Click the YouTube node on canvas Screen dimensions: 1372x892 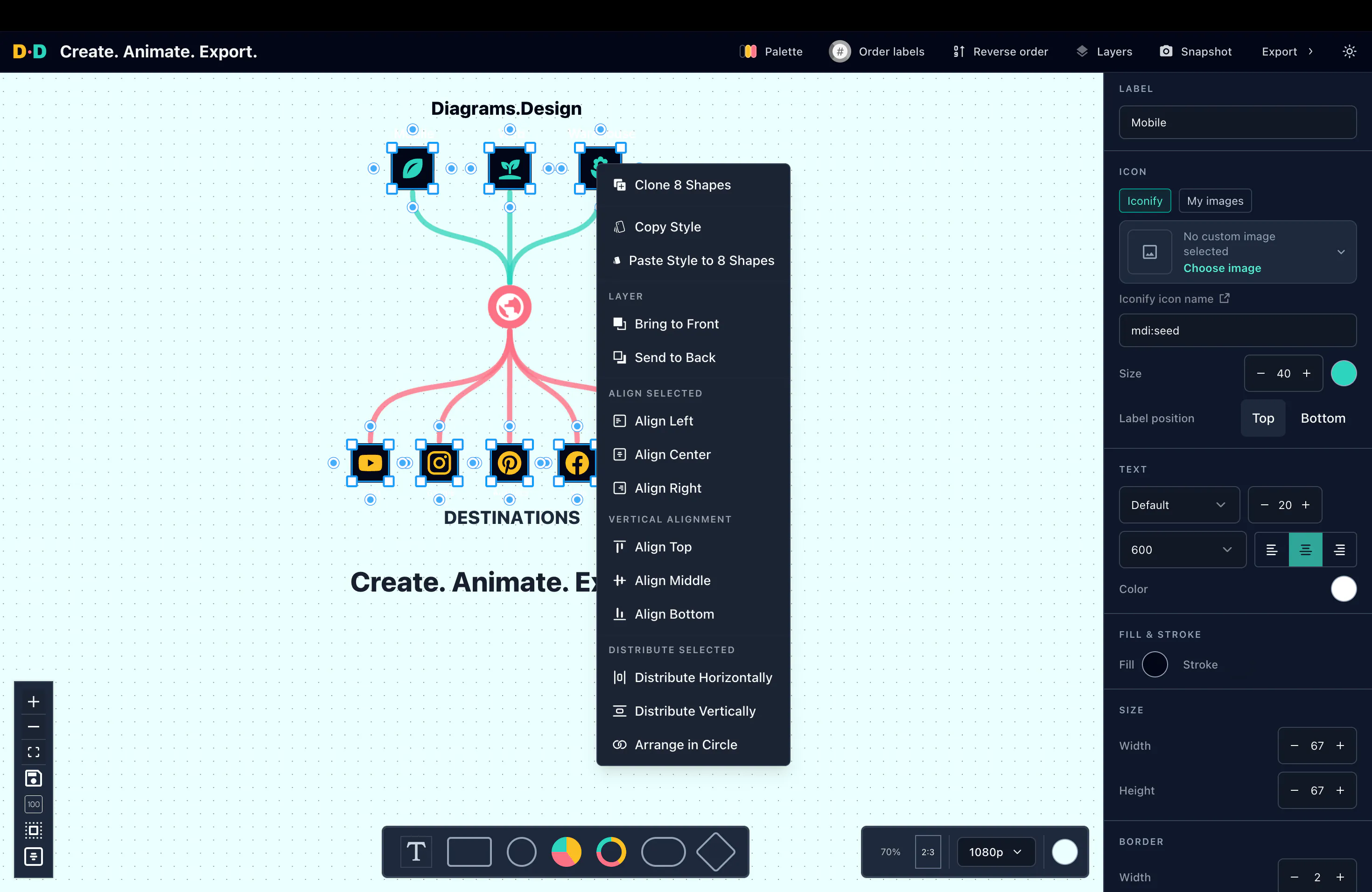tap(370, 463)
